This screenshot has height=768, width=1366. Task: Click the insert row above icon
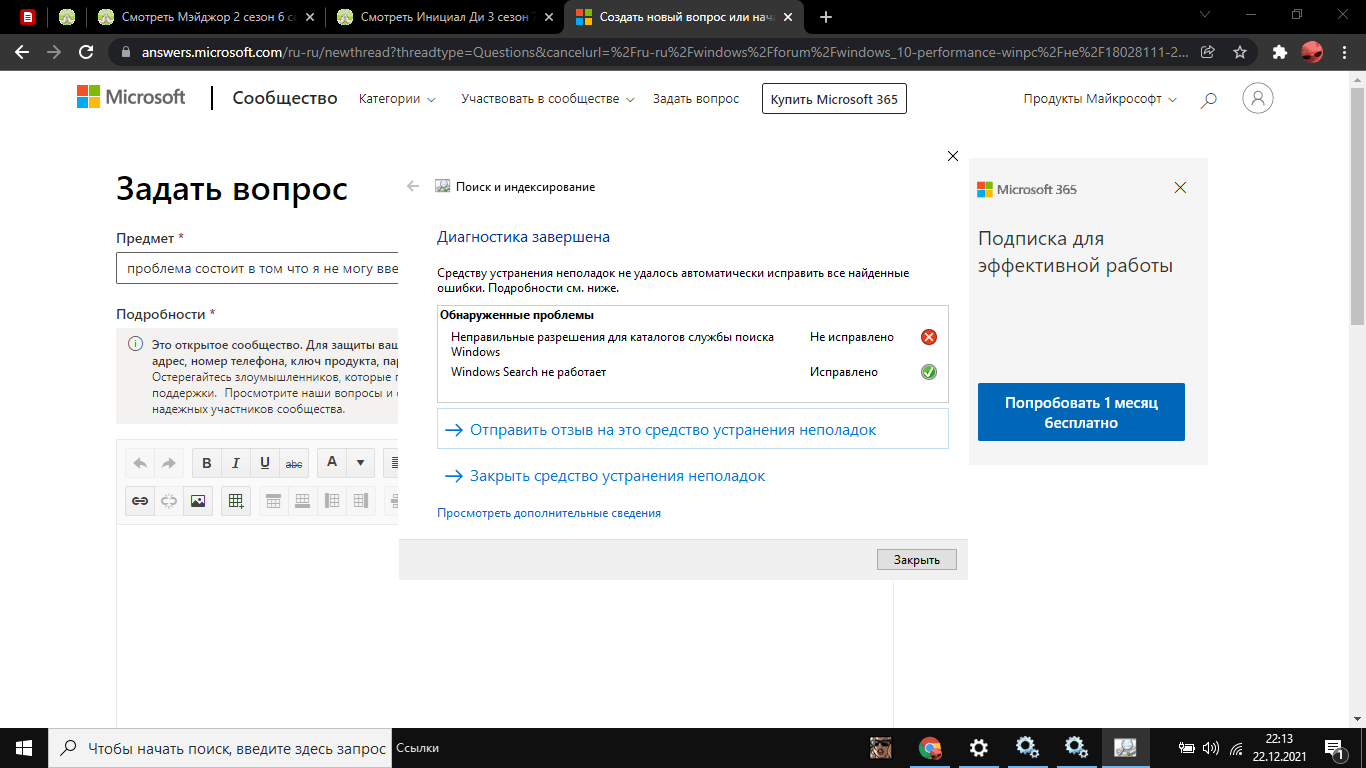(x=273, y=501)
